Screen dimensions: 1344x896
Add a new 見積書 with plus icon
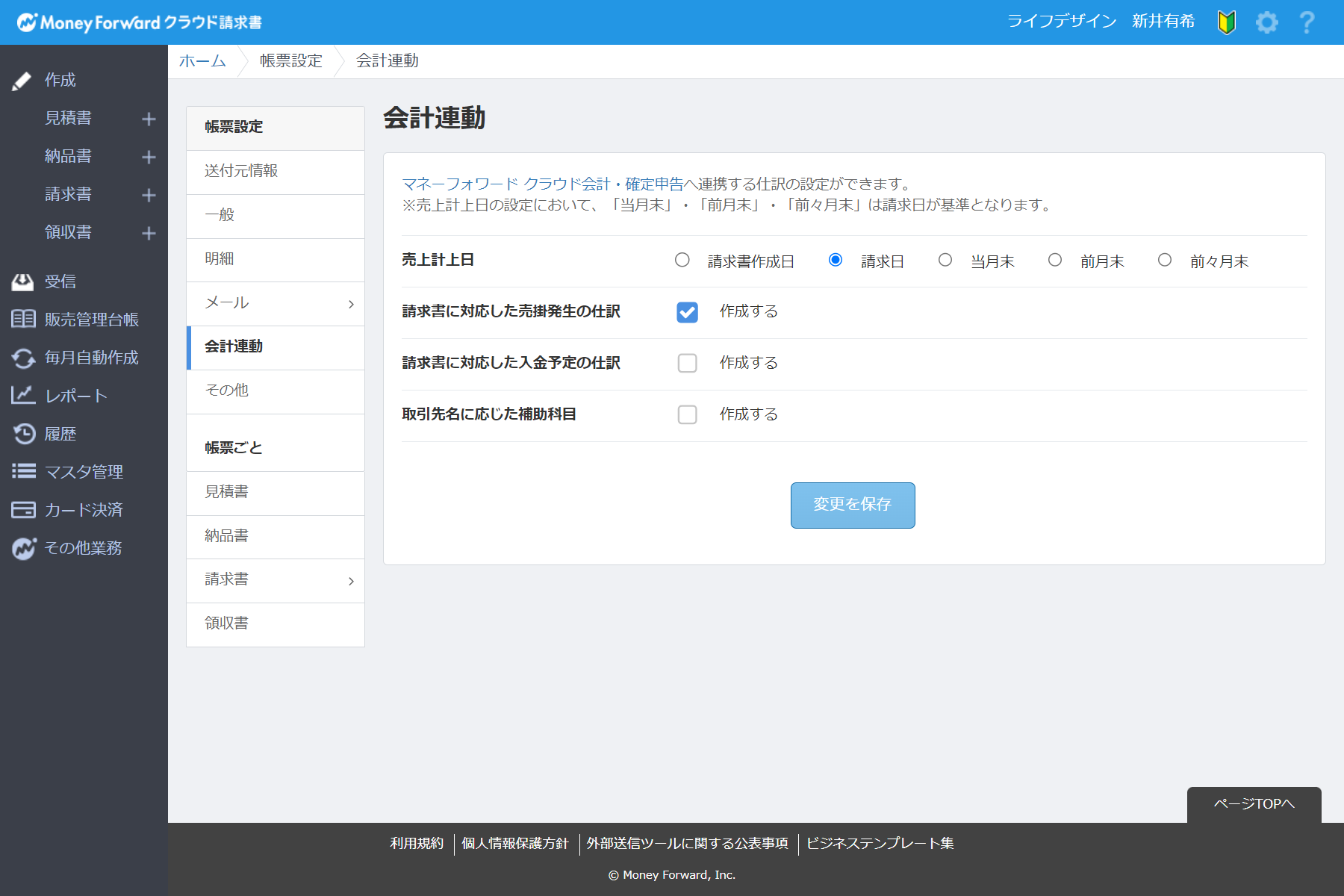[x=149, y=119]
